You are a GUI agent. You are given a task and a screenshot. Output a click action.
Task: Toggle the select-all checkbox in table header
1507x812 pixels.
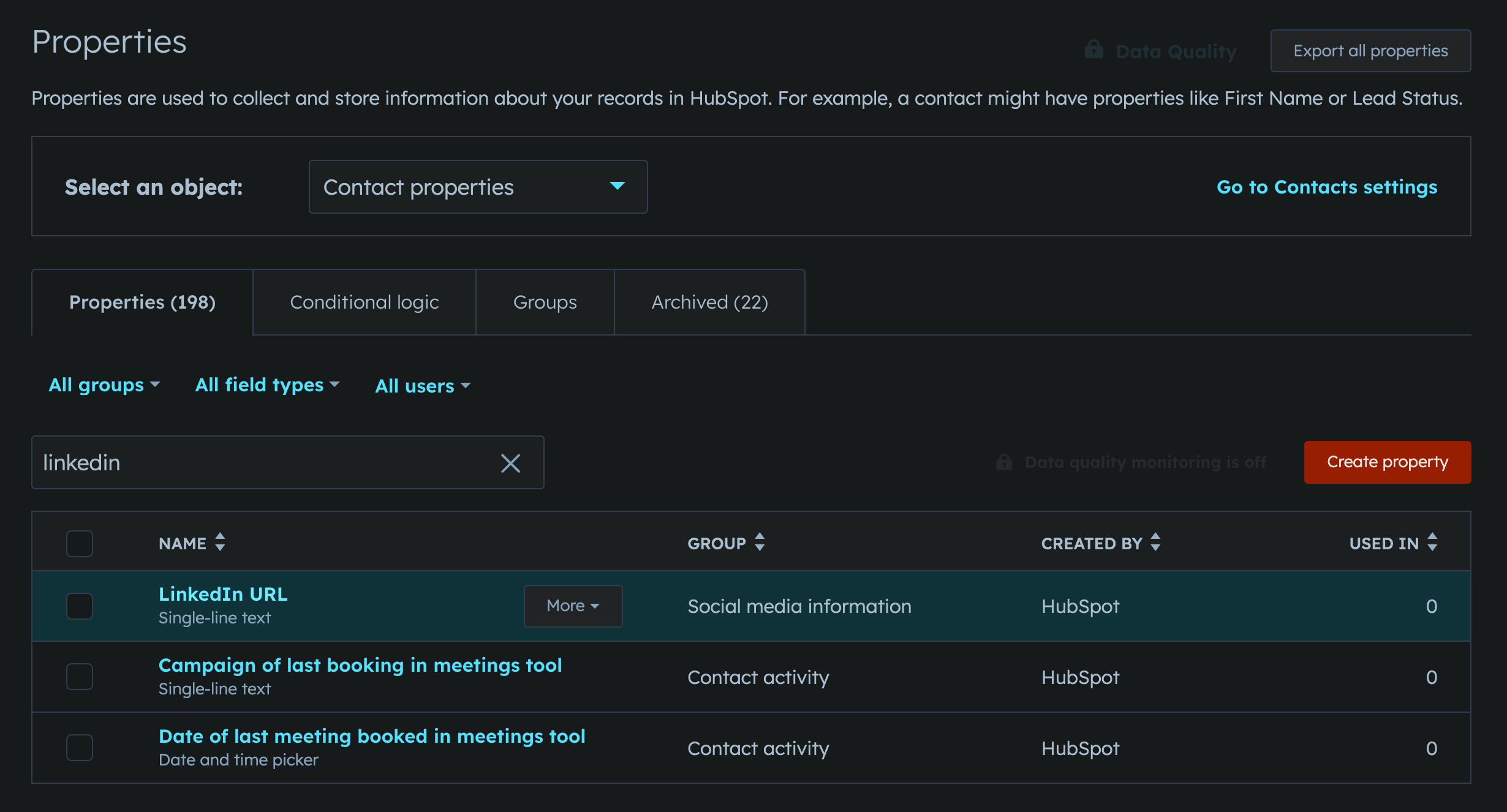tap(80, 544)
